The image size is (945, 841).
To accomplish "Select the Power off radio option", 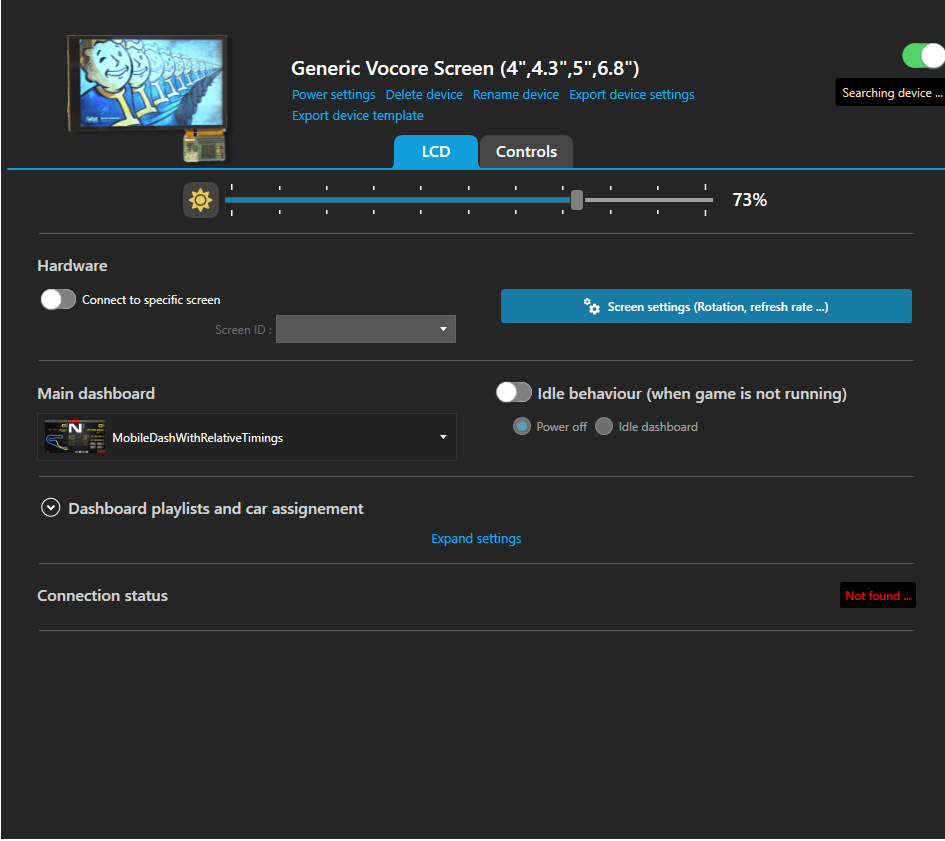I will tap(521, 426).
